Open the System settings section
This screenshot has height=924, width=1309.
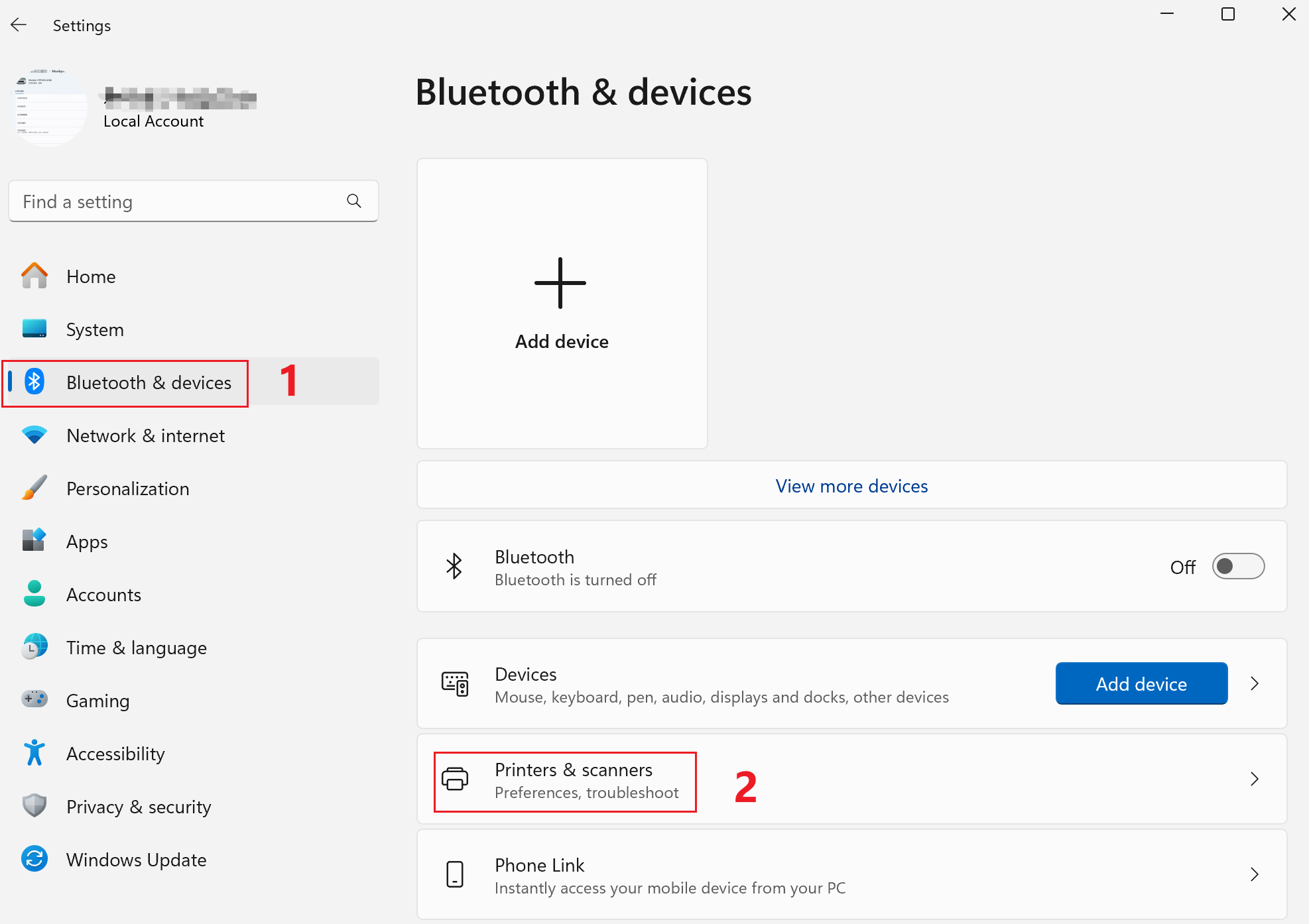95,329
